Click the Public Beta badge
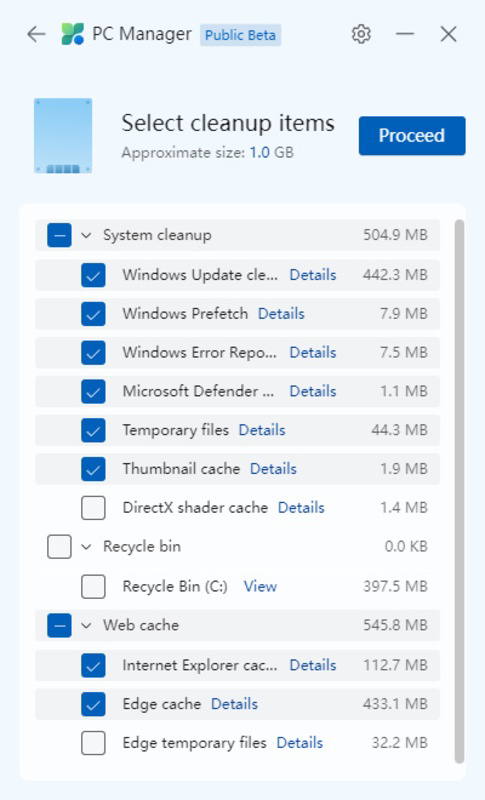This screenshot has height=800, width=485. [x=240, y=35]
